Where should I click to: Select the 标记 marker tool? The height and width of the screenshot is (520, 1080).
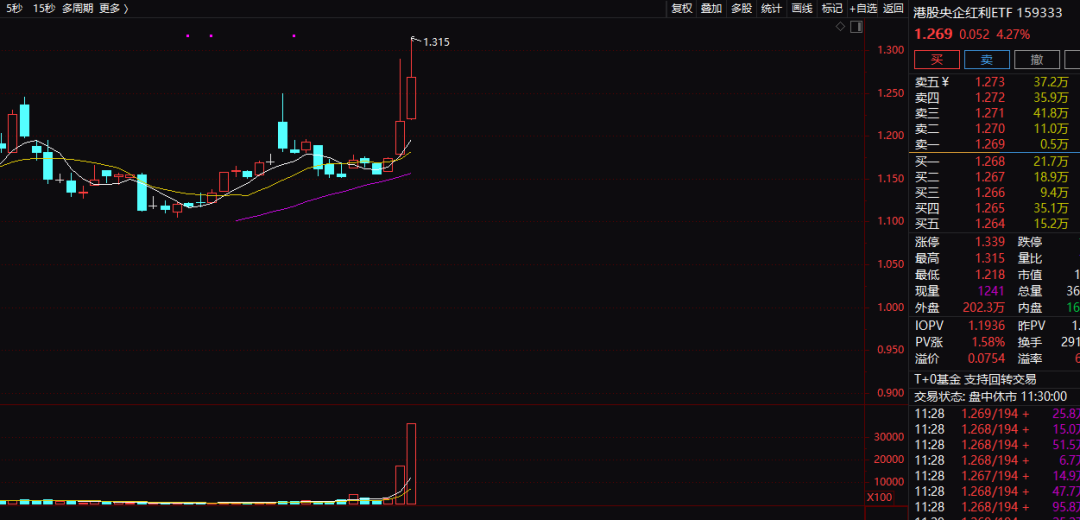pos(832,8)
